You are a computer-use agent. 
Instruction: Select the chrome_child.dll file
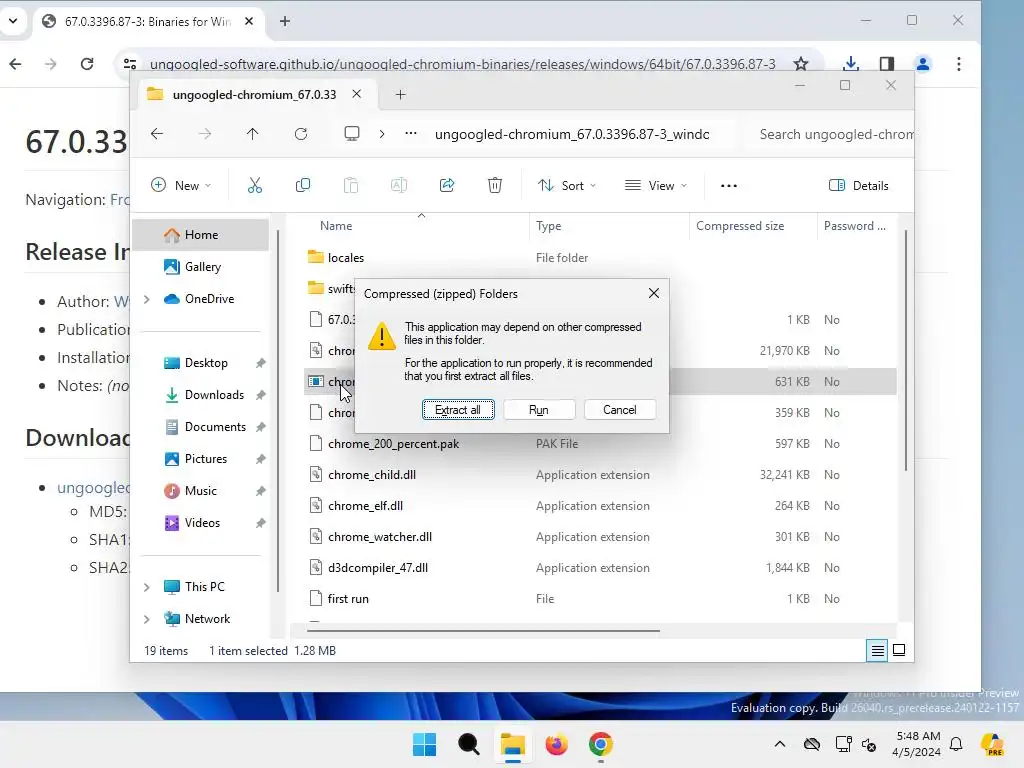[x=372, y=475]
